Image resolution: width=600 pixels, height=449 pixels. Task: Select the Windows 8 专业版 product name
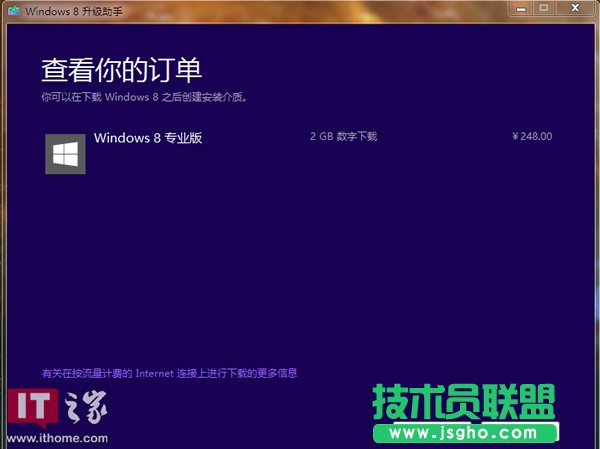click(148, 138)
